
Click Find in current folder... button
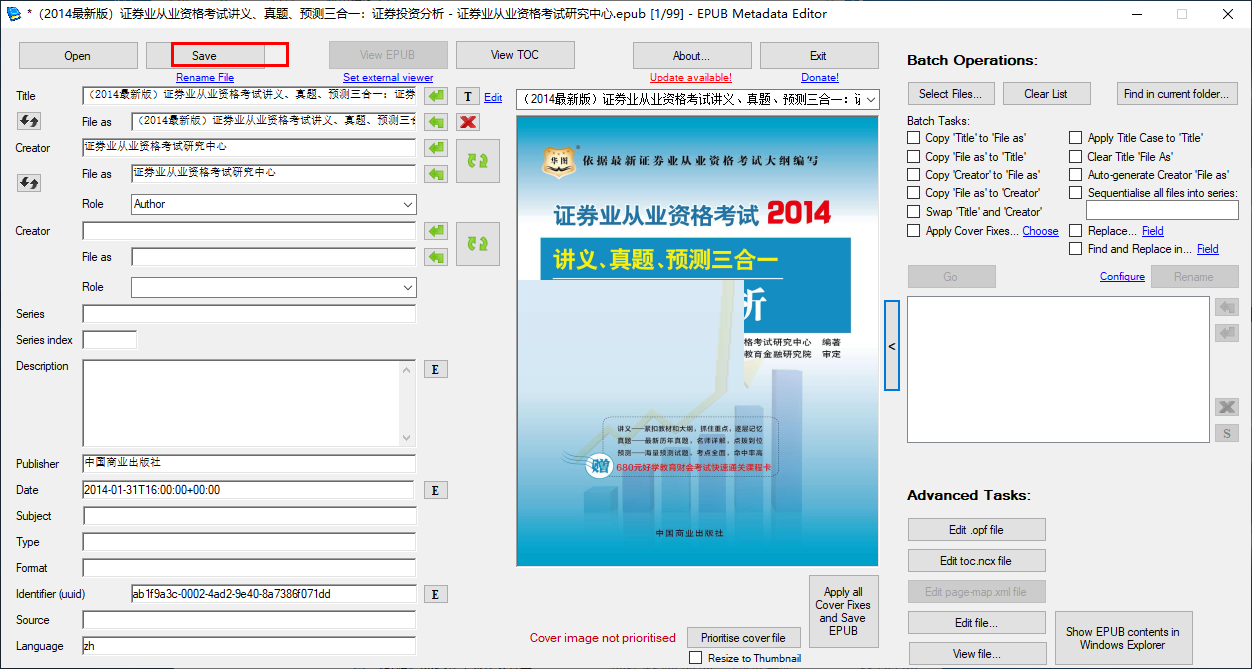pos(1178,94)
